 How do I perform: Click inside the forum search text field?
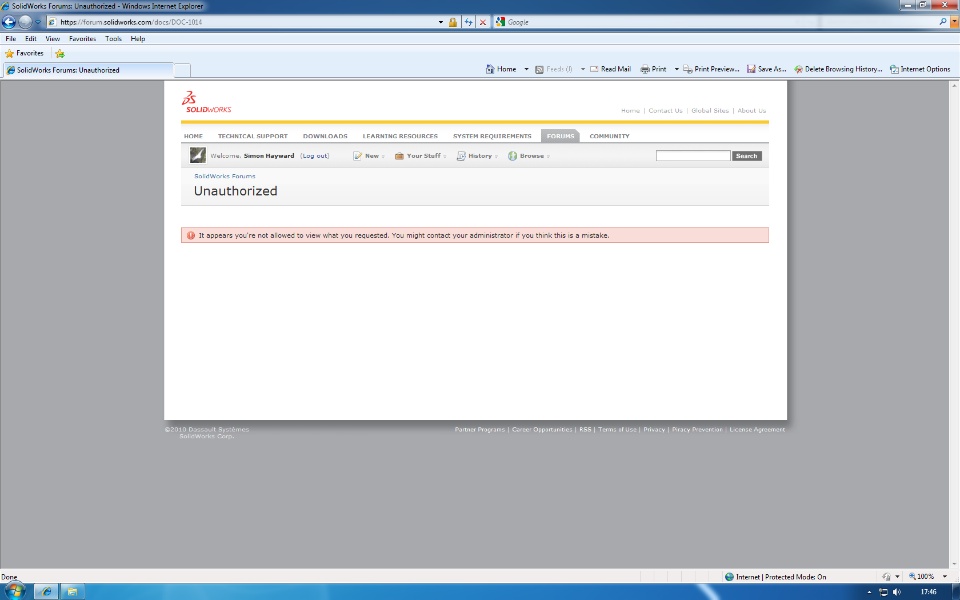tap(693, 156)
